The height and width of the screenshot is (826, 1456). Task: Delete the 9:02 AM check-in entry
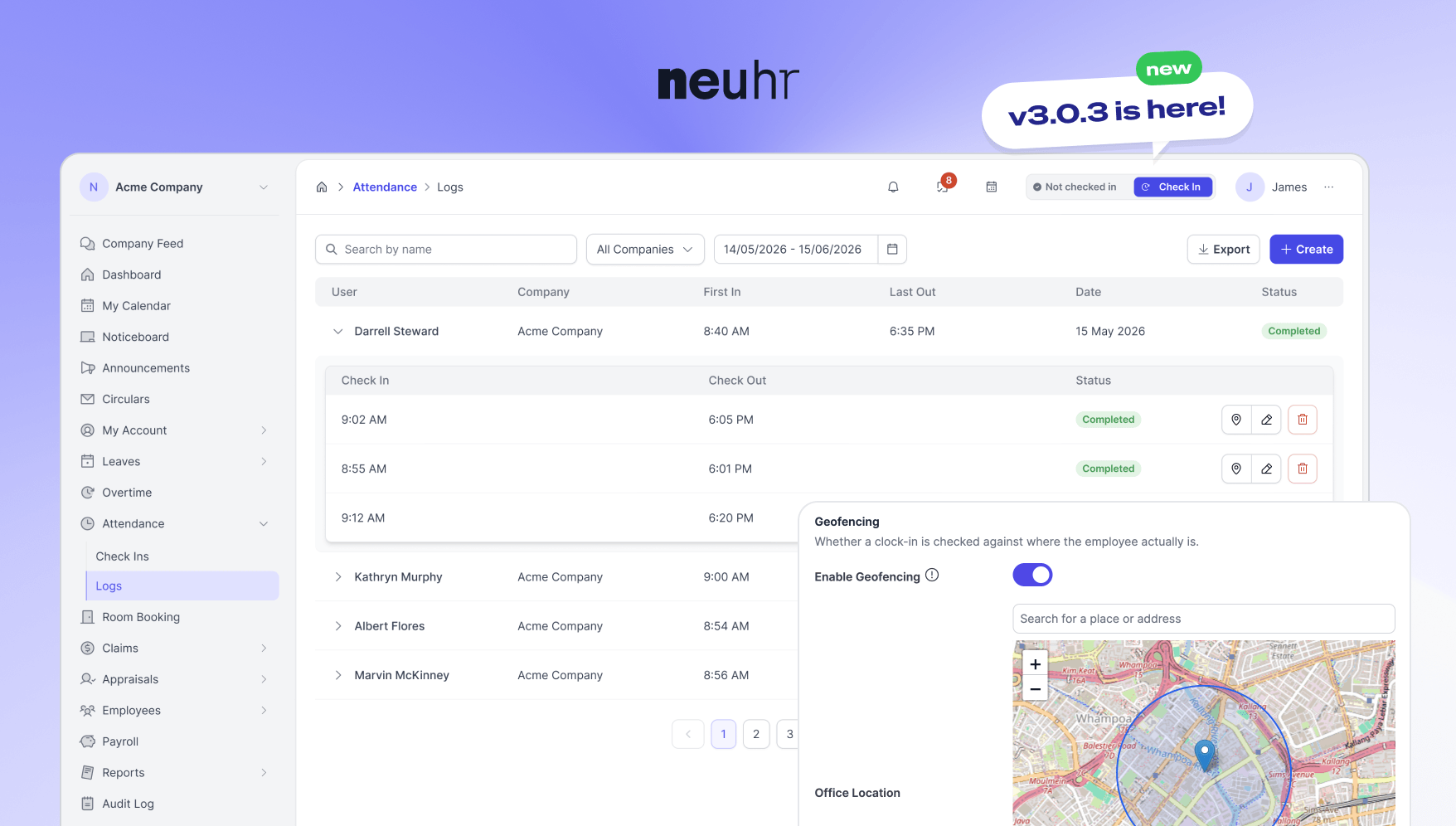1303,420
